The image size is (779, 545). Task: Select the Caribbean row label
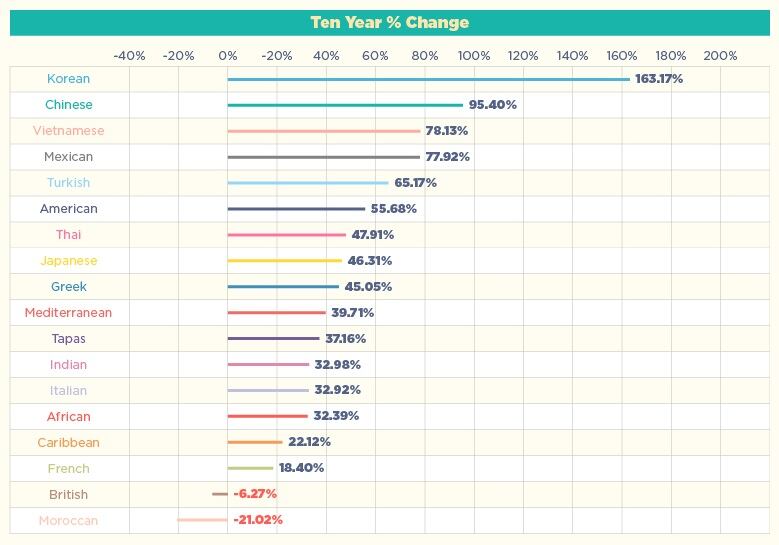pos(69,443)
